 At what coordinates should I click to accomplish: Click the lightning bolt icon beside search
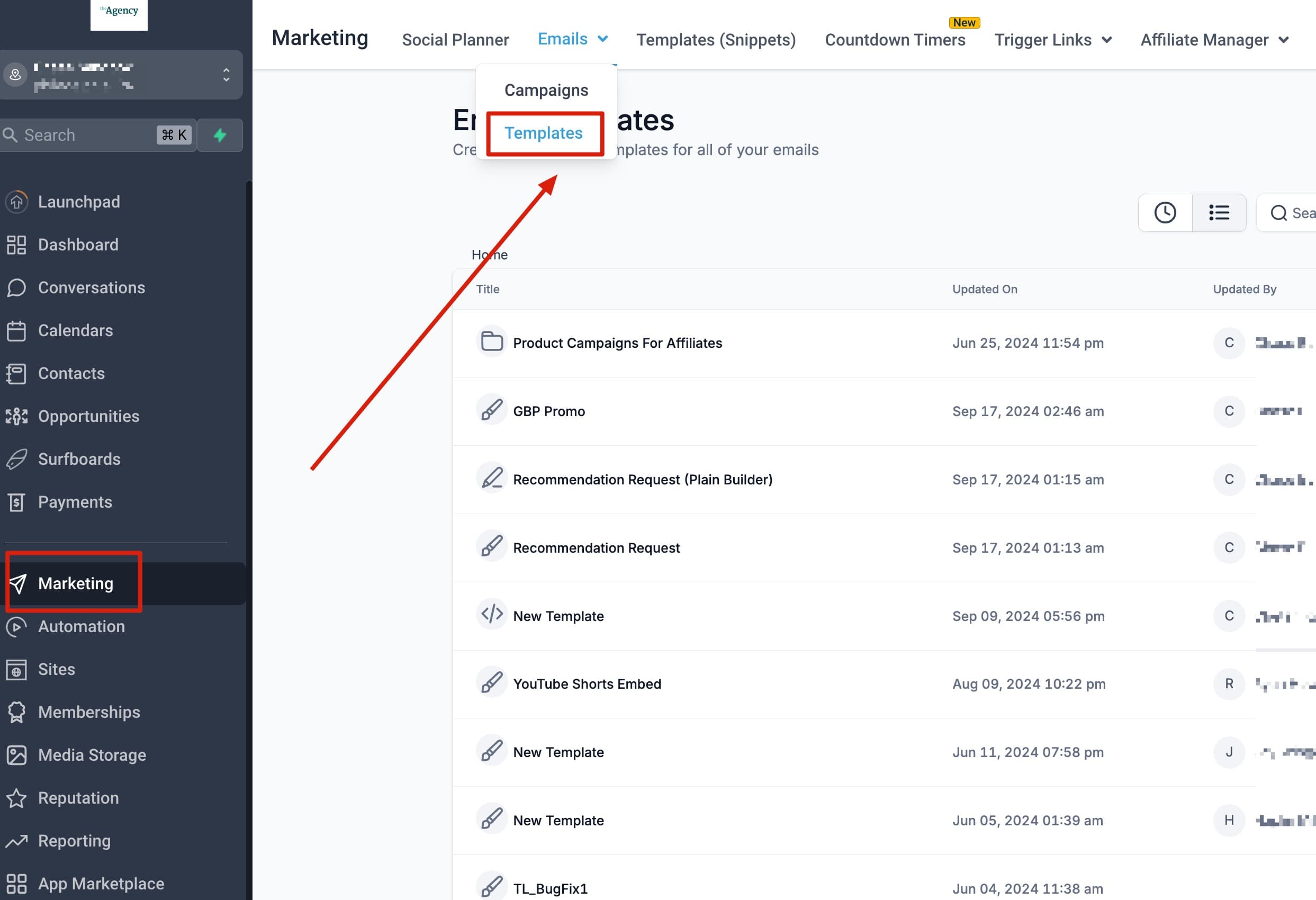(x=220, y=135)
